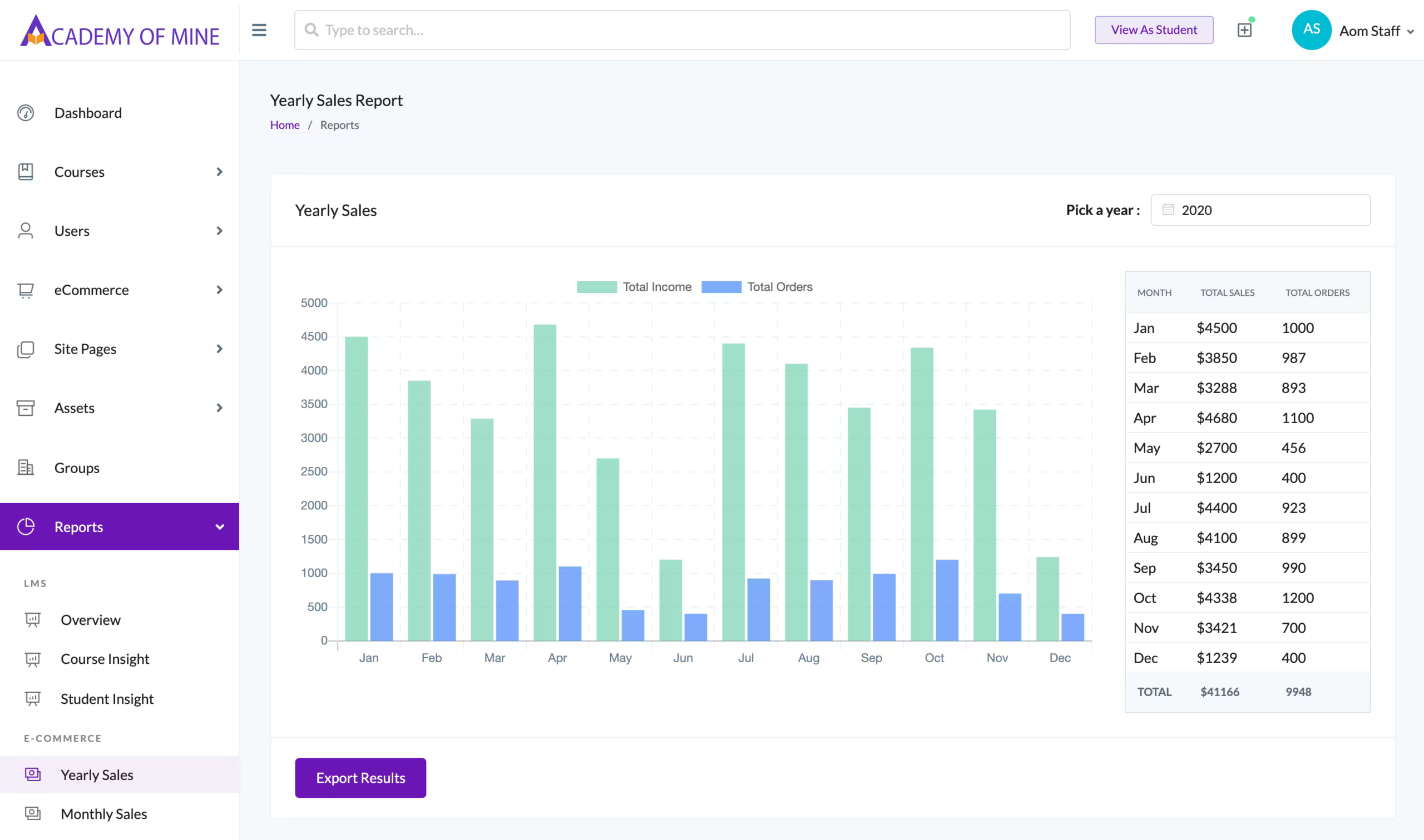Open Monthly Sales report
This screenshot has width=1424, height=840.
(103, 813)
